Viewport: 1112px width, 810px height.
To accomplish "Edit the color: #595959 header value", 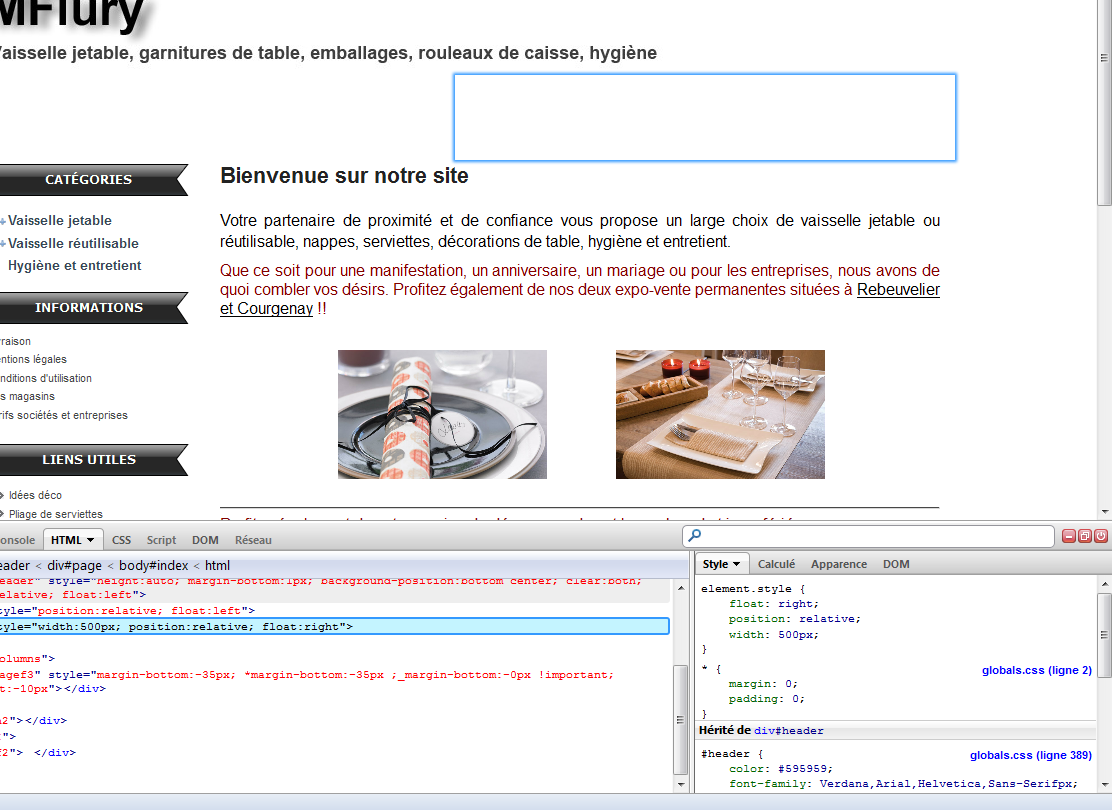I will (x=801, y=769).
